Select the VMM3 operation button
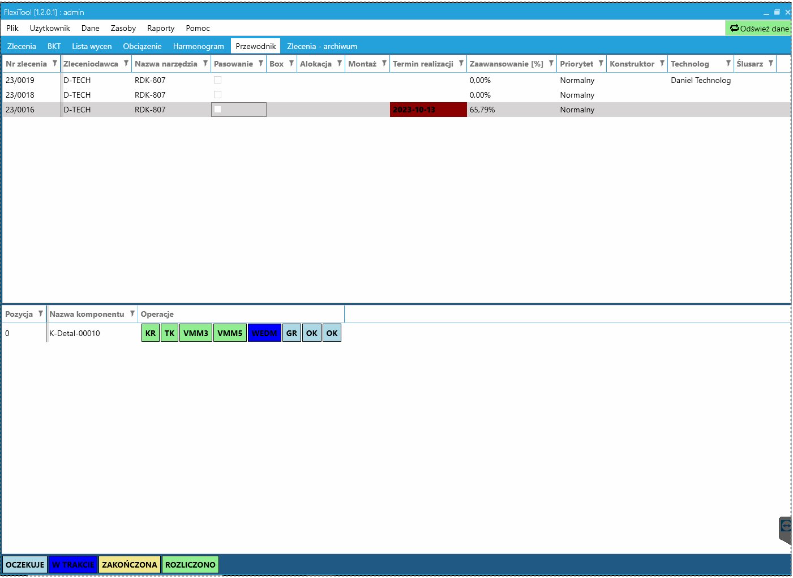Viewport: 793px width, 578px height. pos(196,333)
